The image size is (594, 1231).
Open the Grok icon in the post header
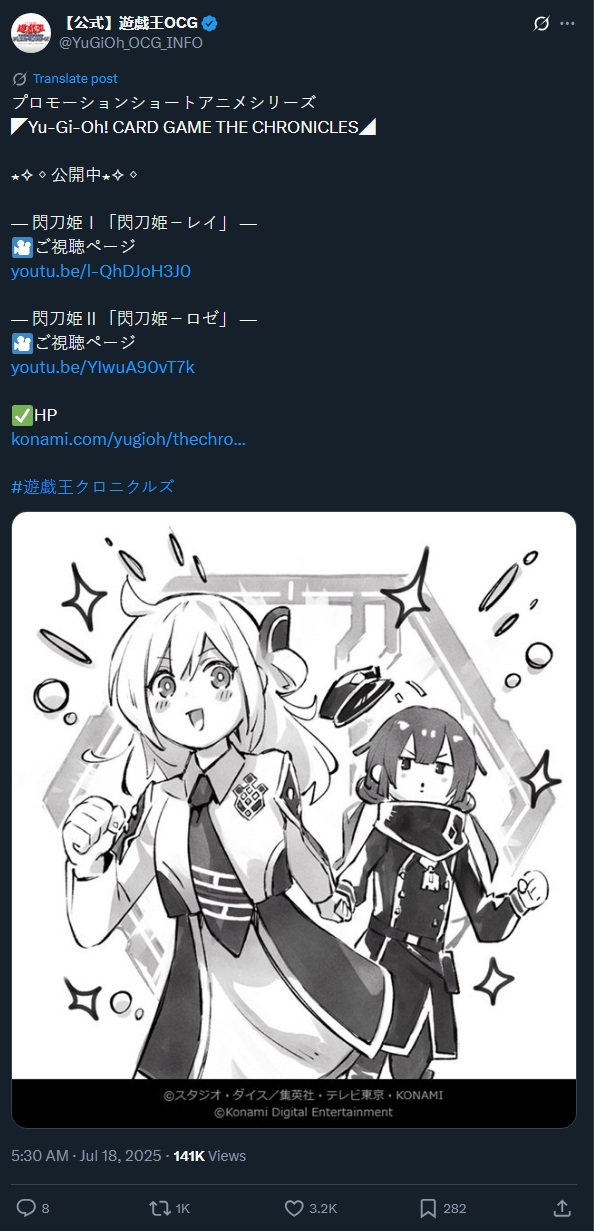tap(541, 23)
